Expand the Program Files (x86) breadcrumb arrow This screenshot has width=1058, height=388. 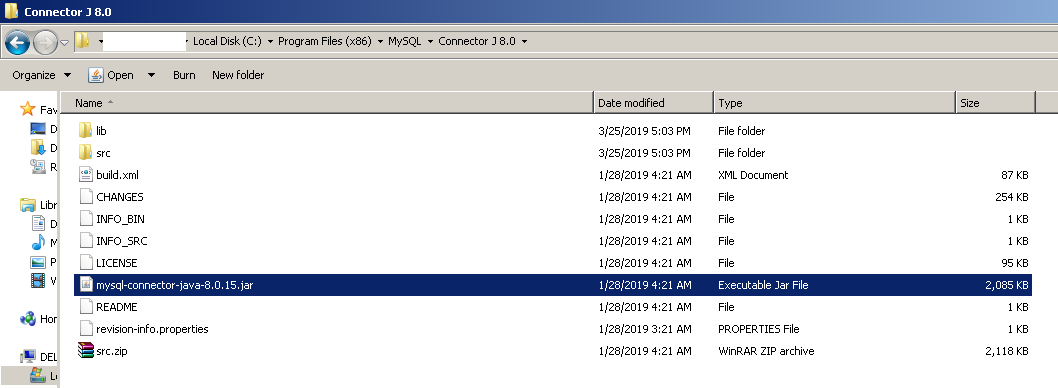380,42
